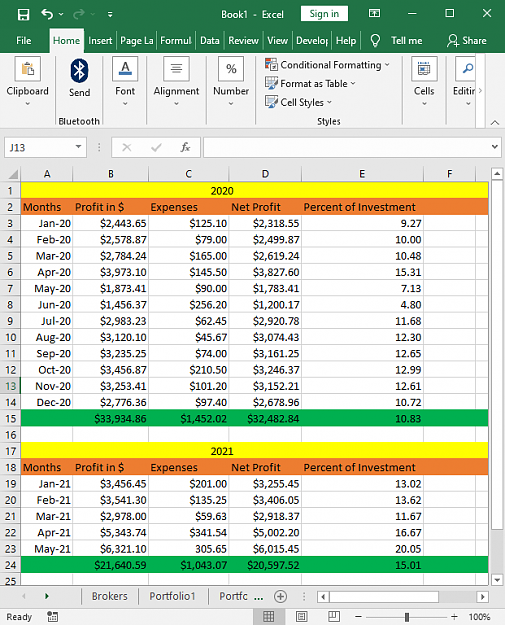
Task: Open the Portfolio1 sheet tab
Action: [173, 596]
